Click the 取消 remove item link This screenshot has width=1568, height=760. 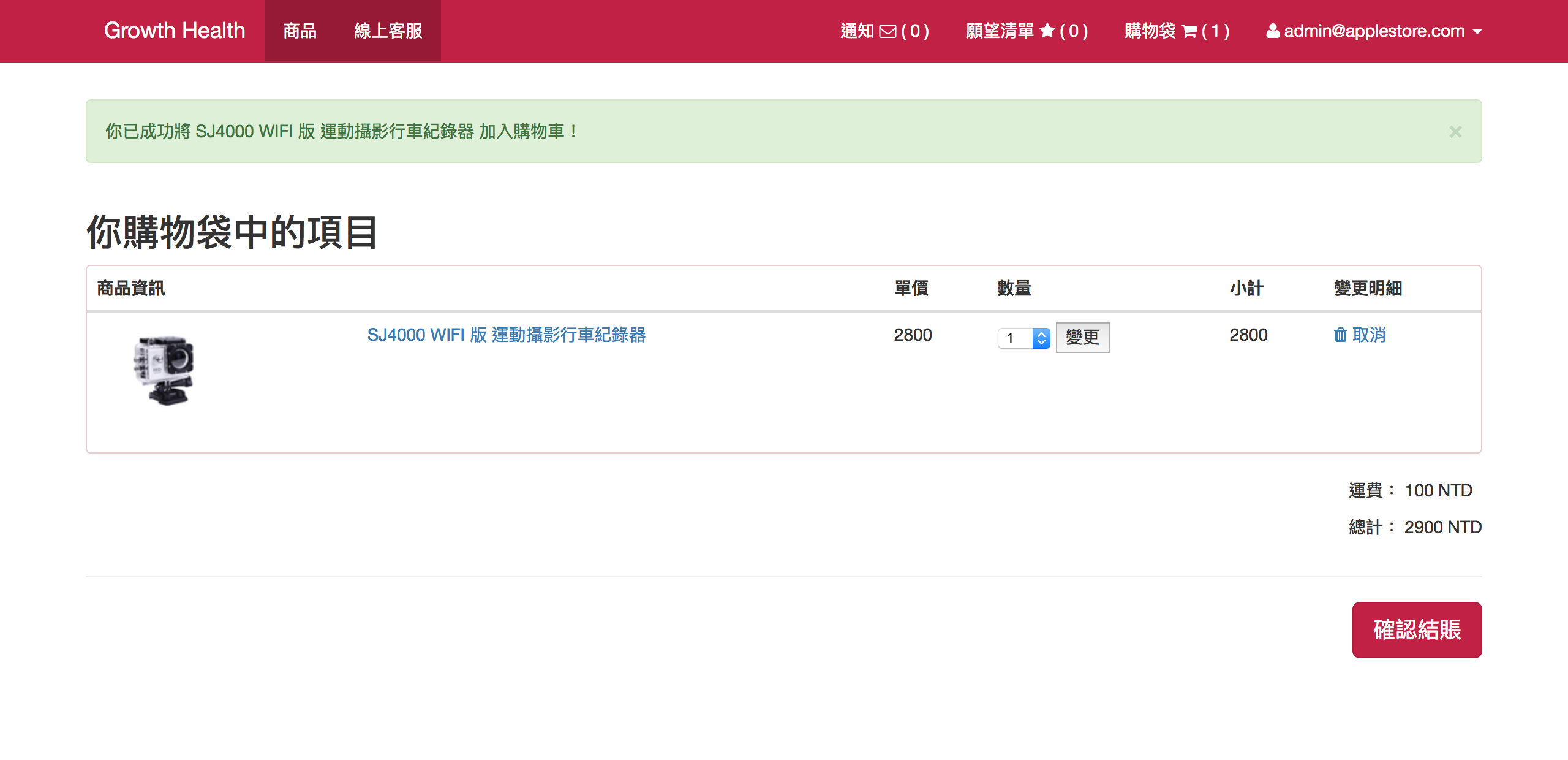[1369, 335]
